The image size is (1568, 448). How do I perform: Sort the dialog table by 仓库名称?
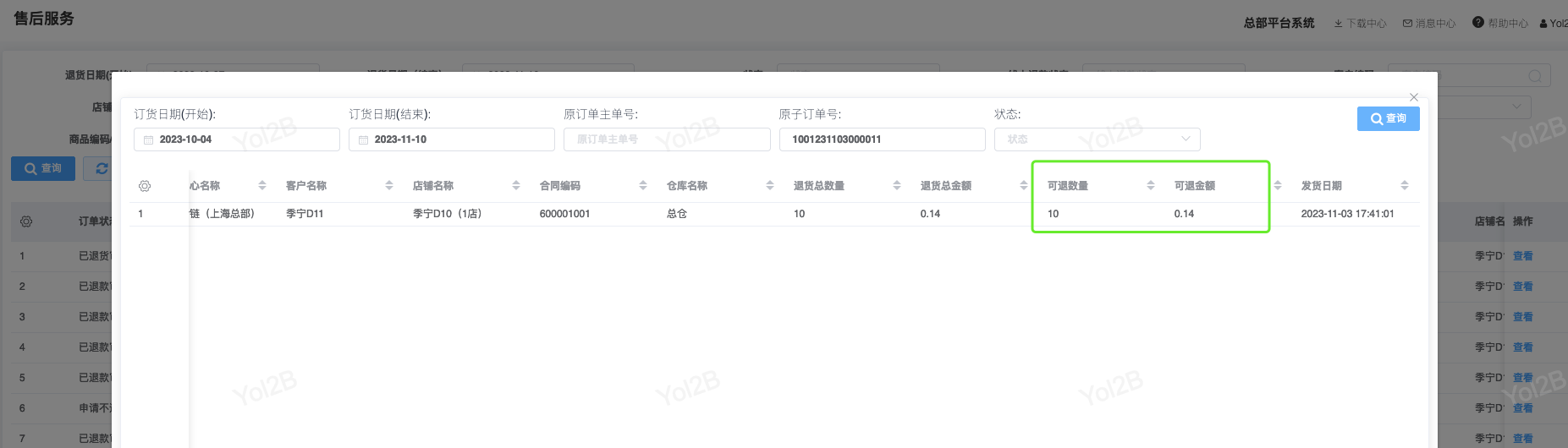[770, 186]
